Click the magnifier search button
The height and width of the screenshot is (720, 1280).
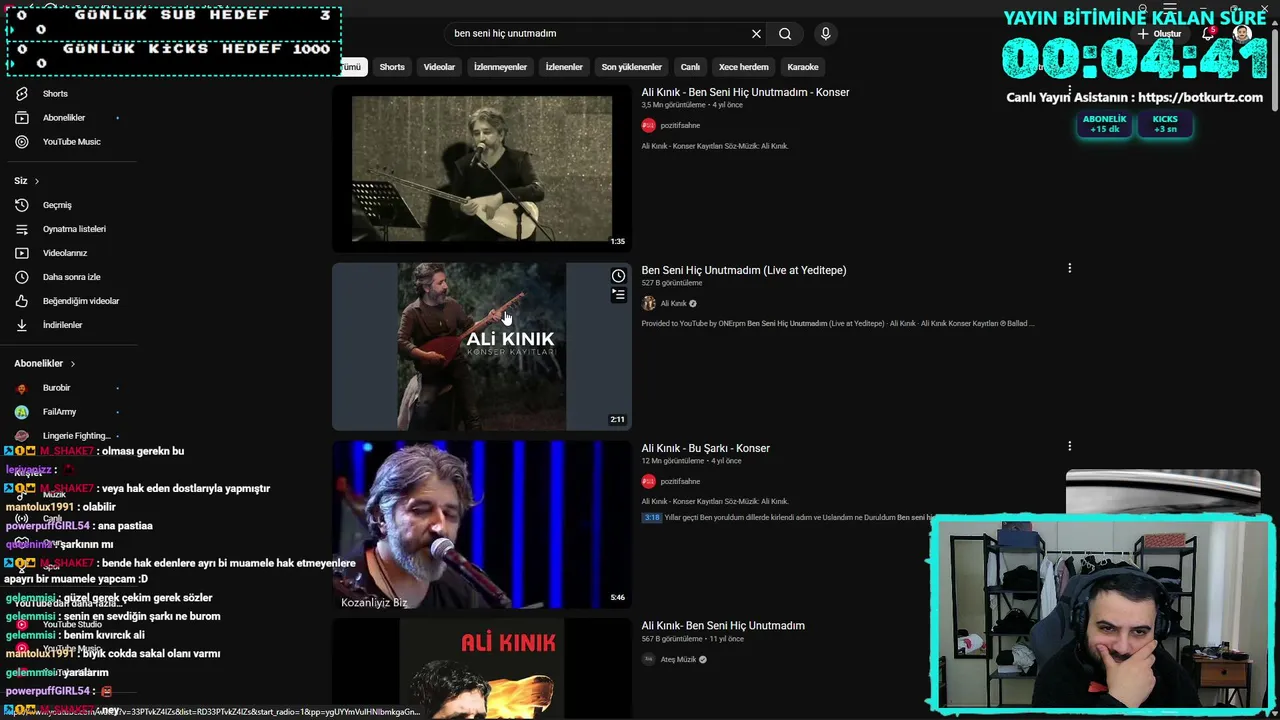tap(785, 34)
